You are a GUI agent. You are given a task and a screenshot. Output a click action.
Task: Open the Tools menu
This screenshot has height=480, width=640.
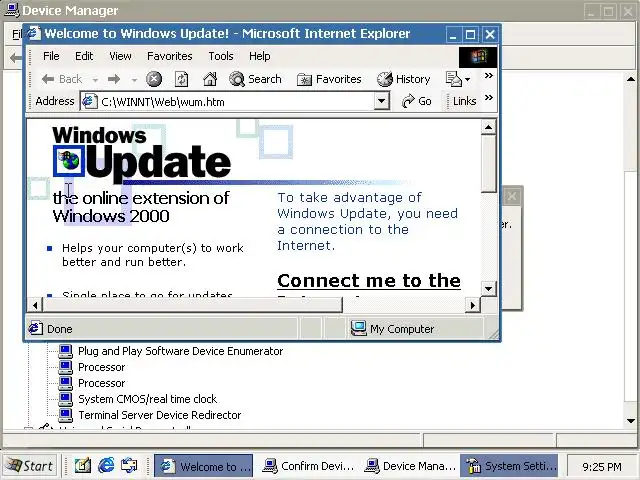pos(221,56)
